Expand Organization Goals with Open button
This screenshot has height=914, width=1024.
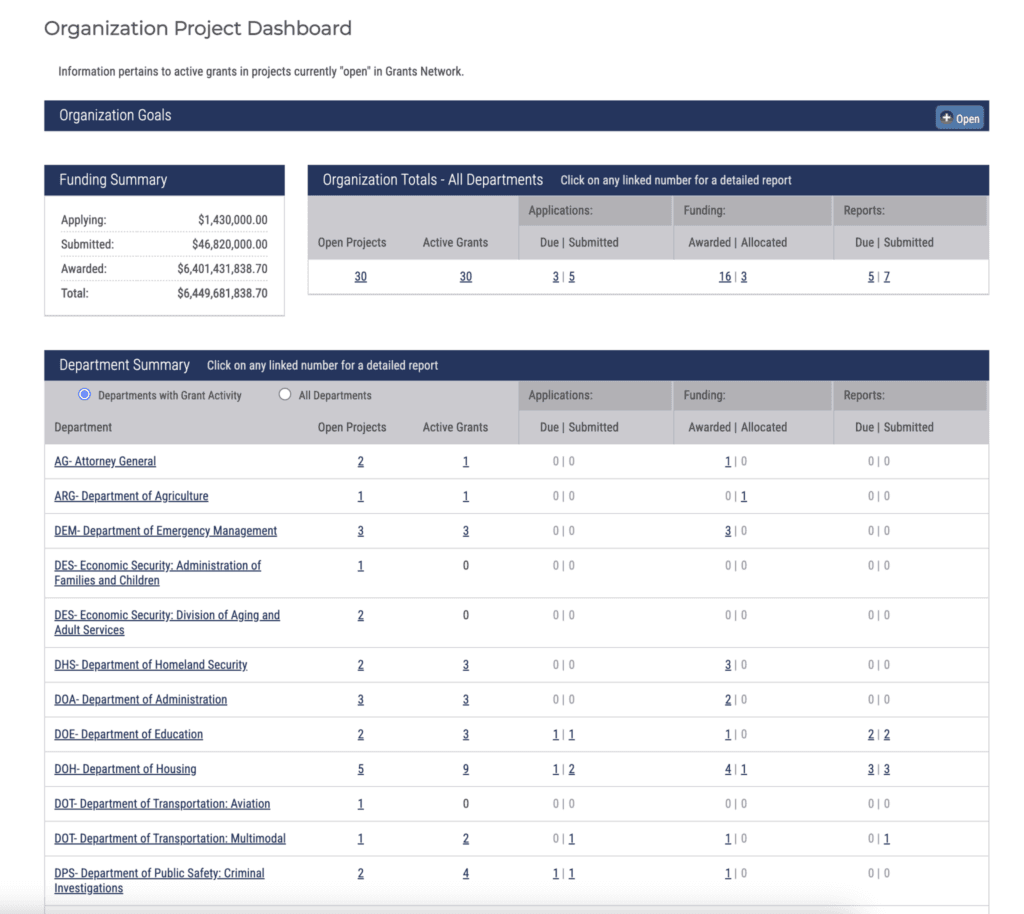(x=960, y=118)
